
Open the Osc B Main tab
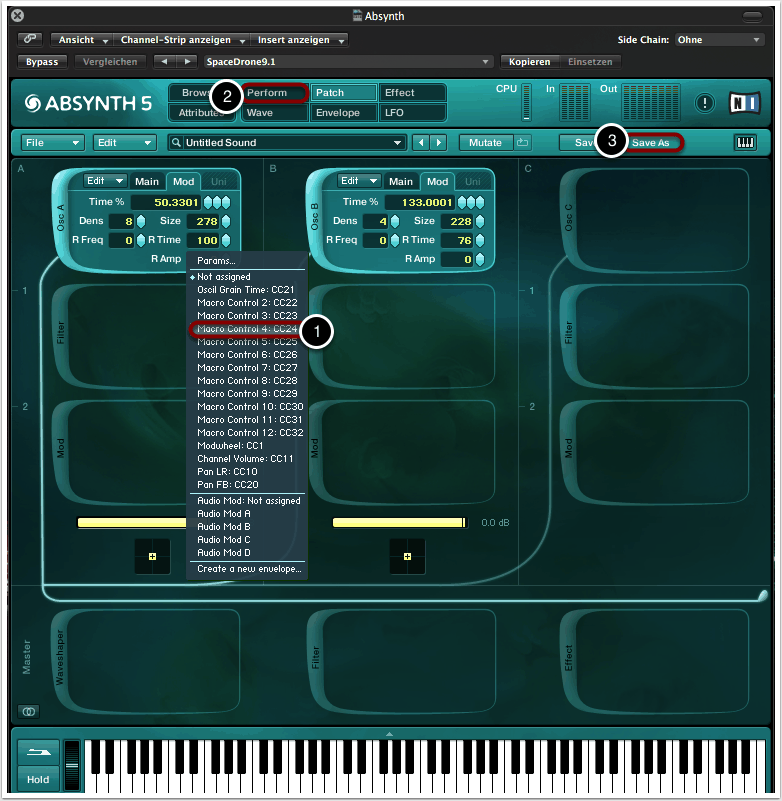(401, 181)
